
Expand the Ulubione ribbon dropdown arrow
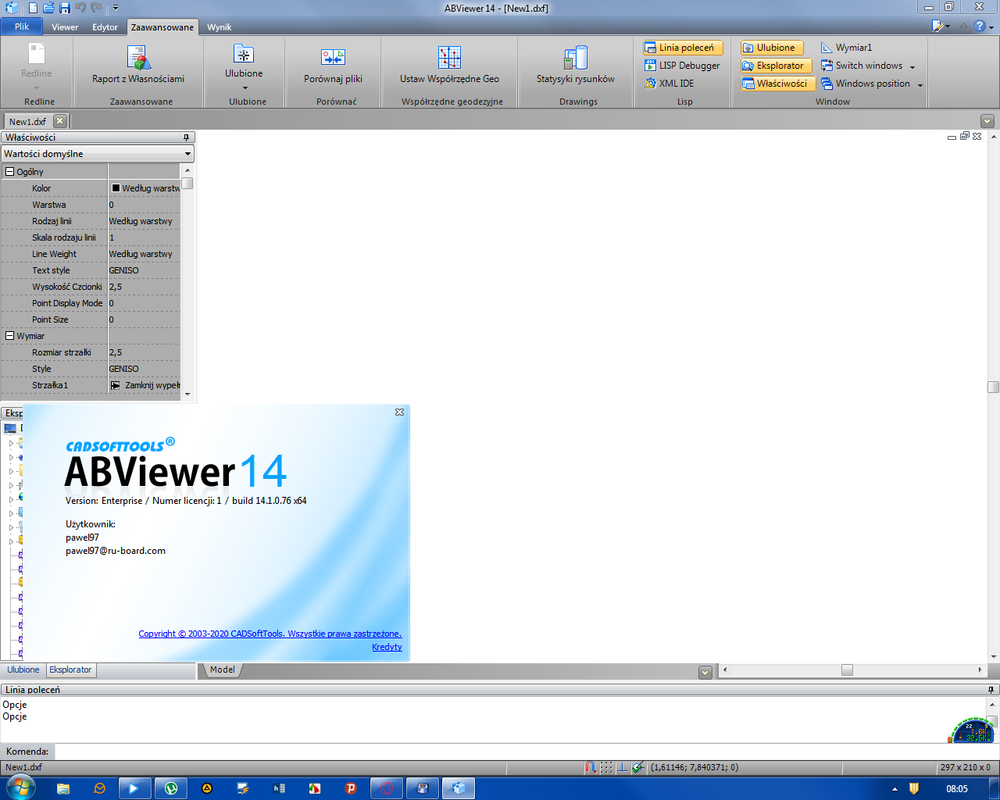245,87
